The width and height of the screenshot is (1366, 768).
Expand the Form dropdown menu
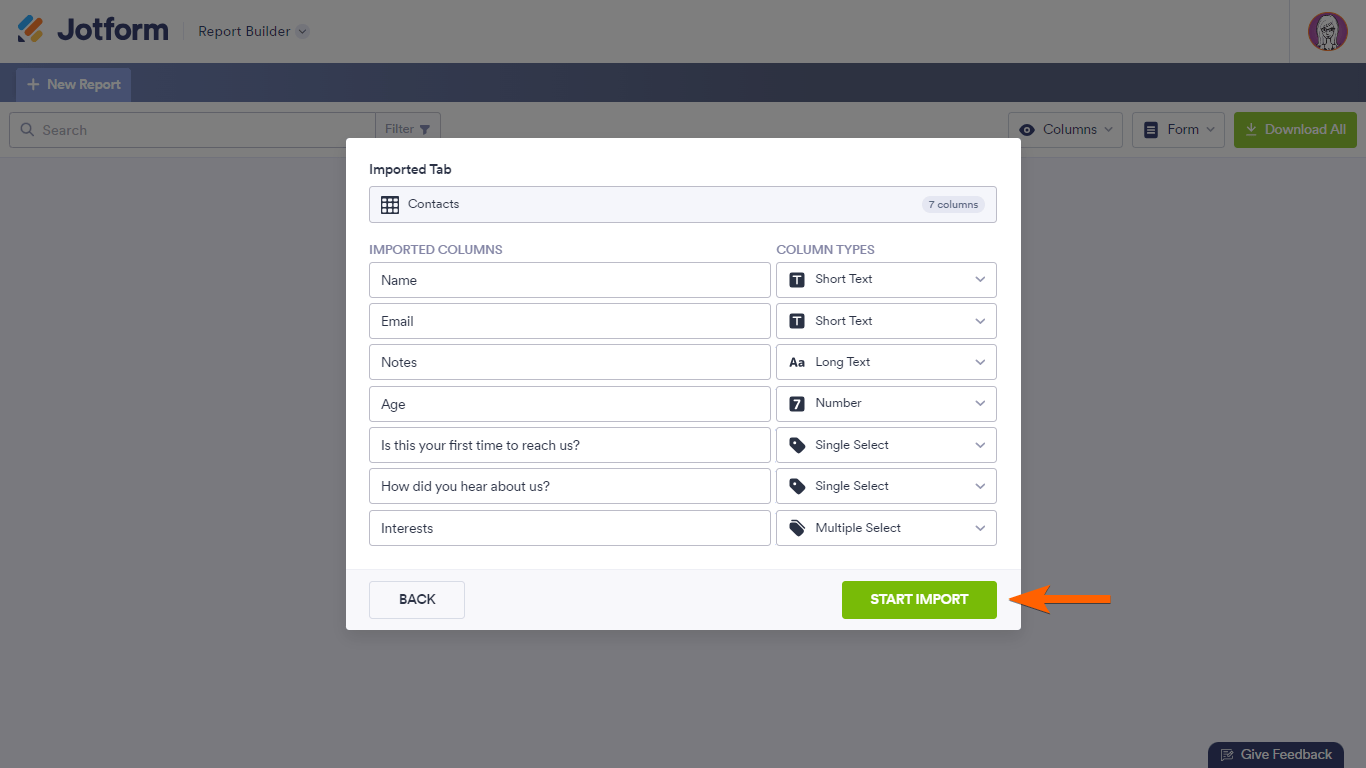pos(1178,130)
